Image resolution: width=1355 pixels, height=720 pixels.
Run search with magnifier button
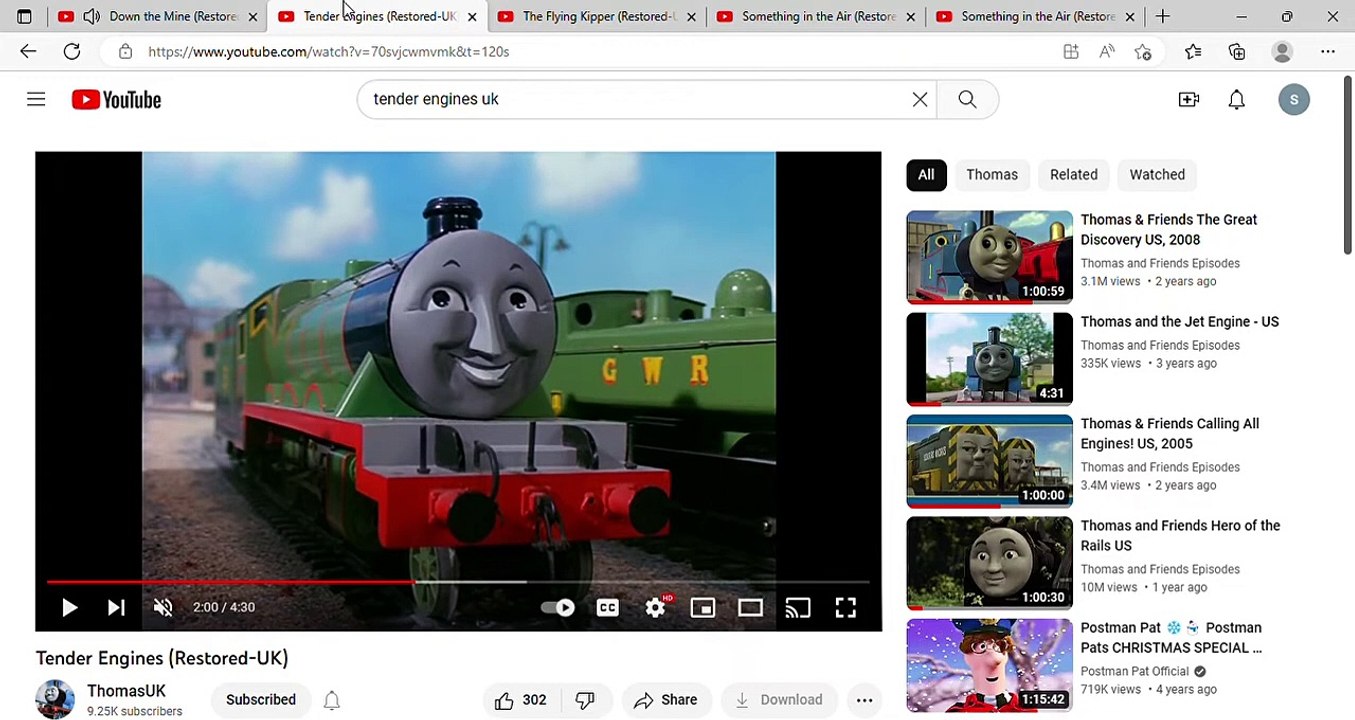[x=967, y=99]
